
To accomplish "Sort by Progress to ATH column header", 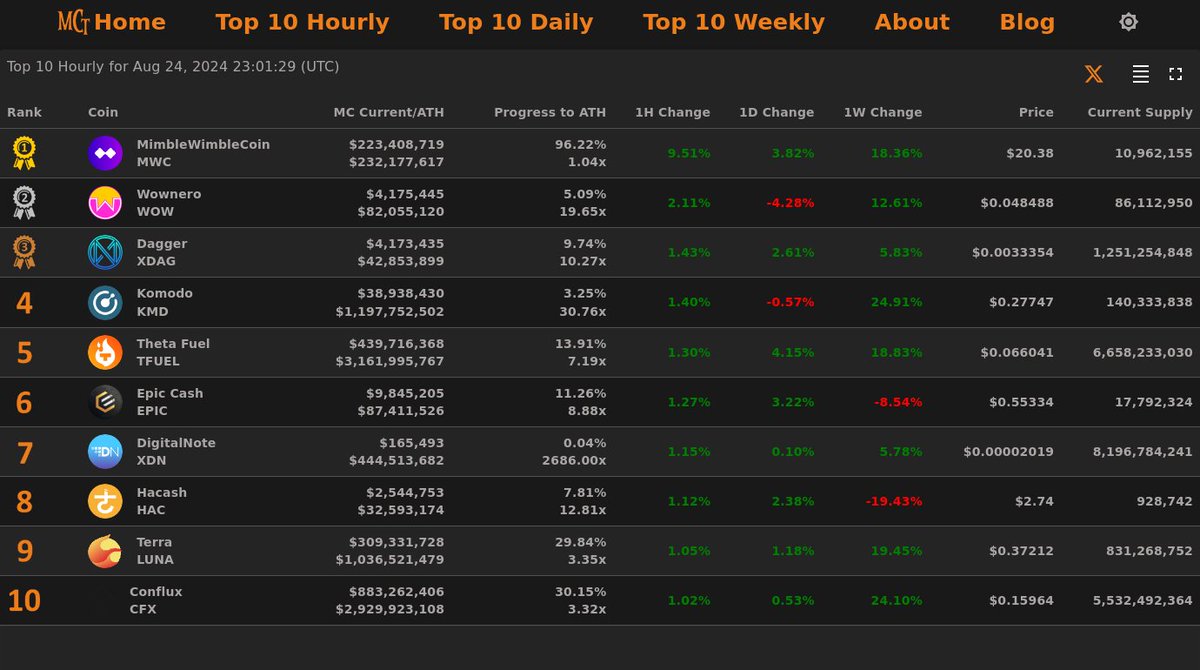I will 550,112.
